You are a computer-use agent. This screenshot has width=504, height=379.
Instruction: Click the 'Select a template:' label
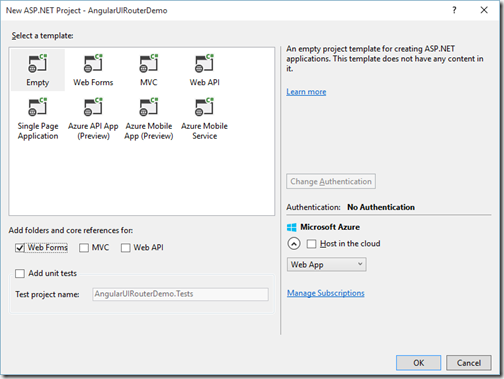click(x=42, y=36)
